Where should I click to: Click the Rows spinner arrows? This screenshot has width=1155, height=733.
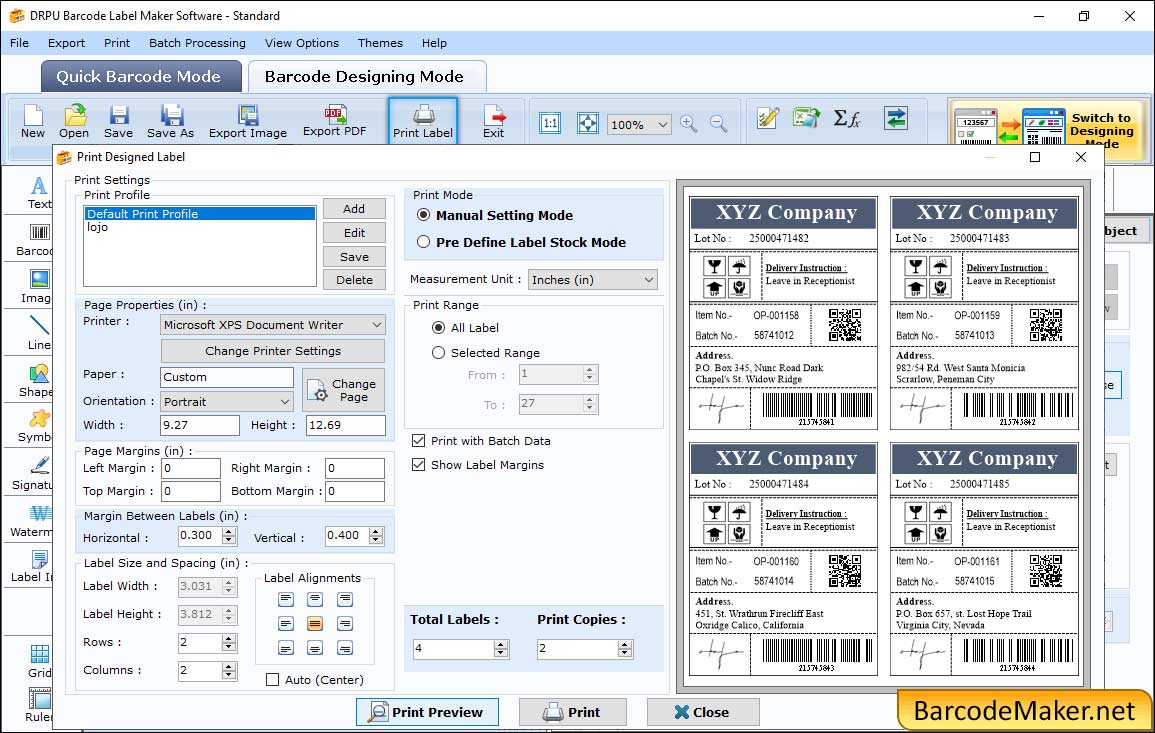pyautogui.click(x=229, y=643)
